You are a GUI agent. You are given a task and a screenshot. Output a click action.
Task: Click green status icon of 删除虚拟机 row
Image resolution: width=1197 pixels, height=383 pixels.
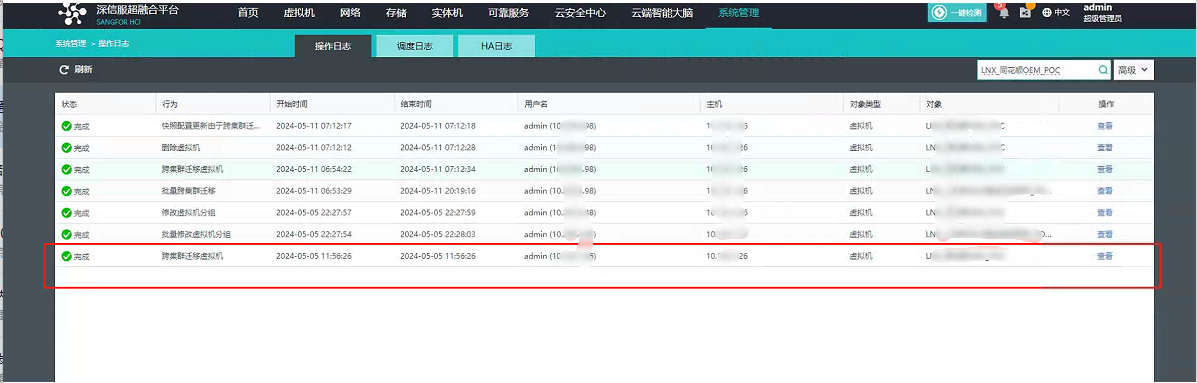(66, 147)
